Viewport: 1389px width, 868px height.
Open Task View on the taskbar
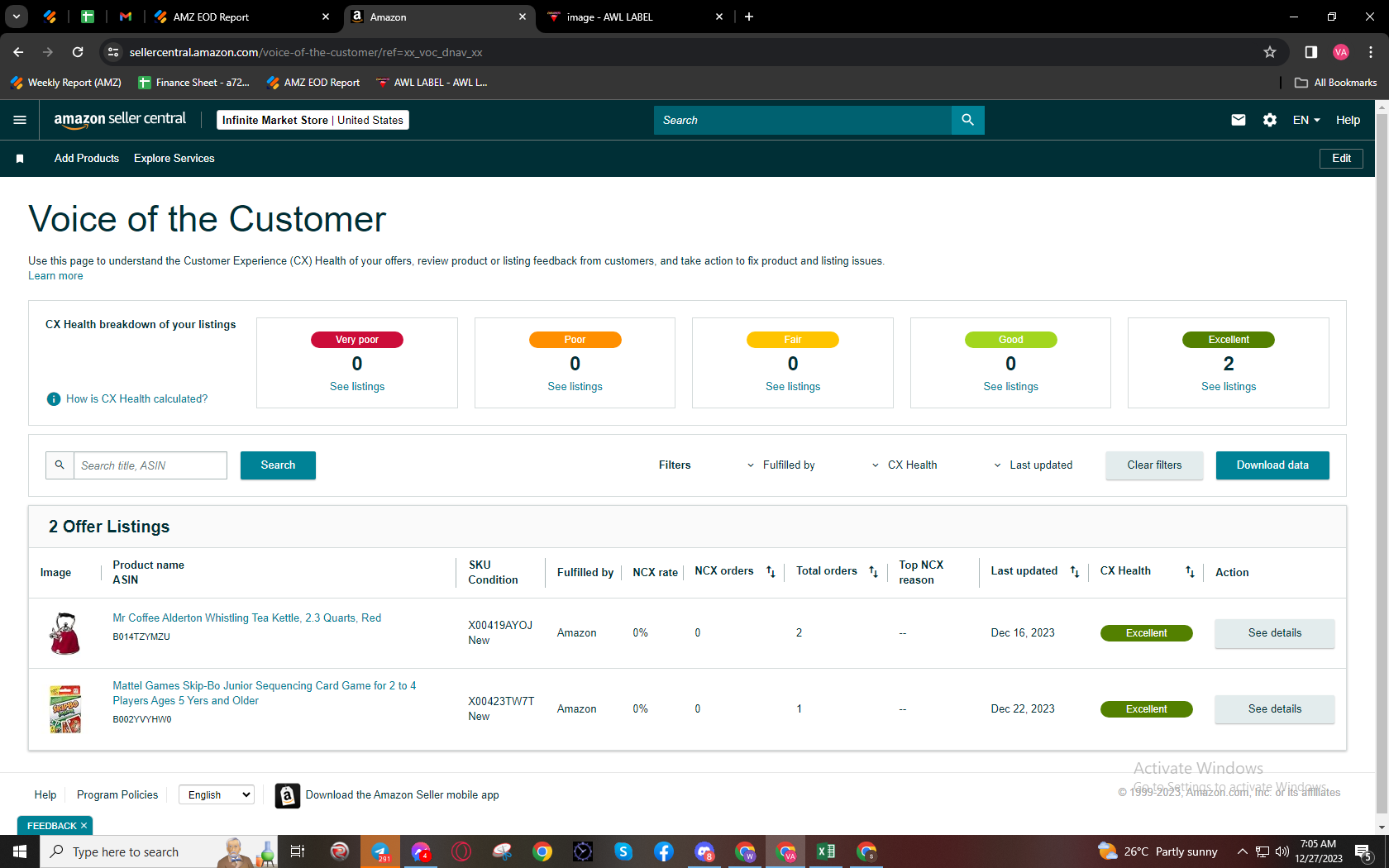[298, 851]
